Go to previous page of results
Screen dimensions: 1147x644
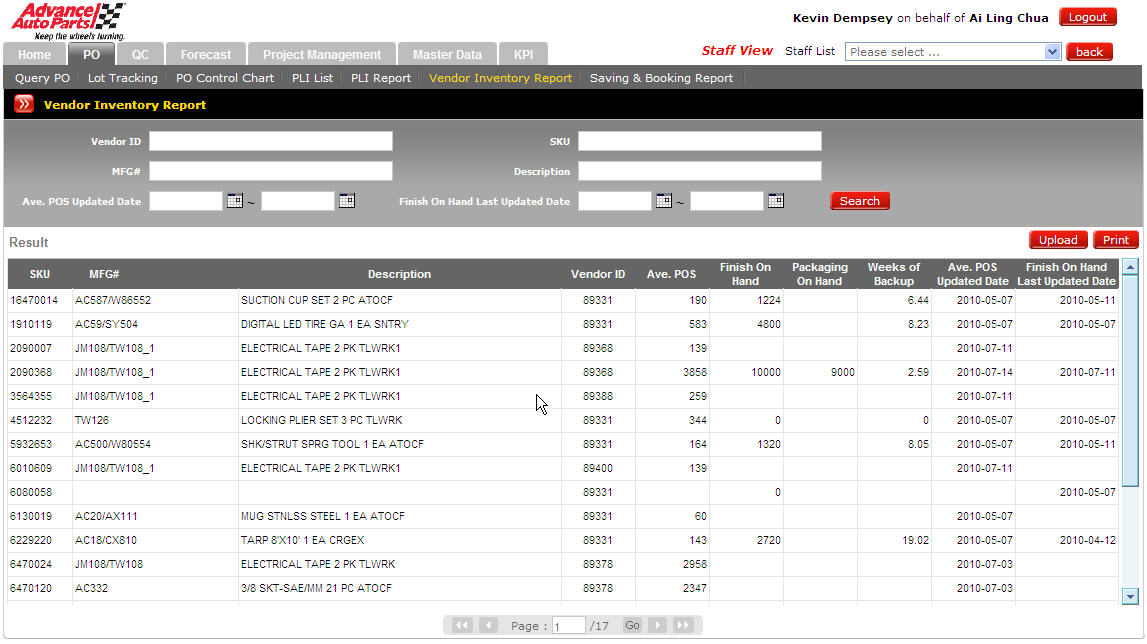(x=488, y=625)
